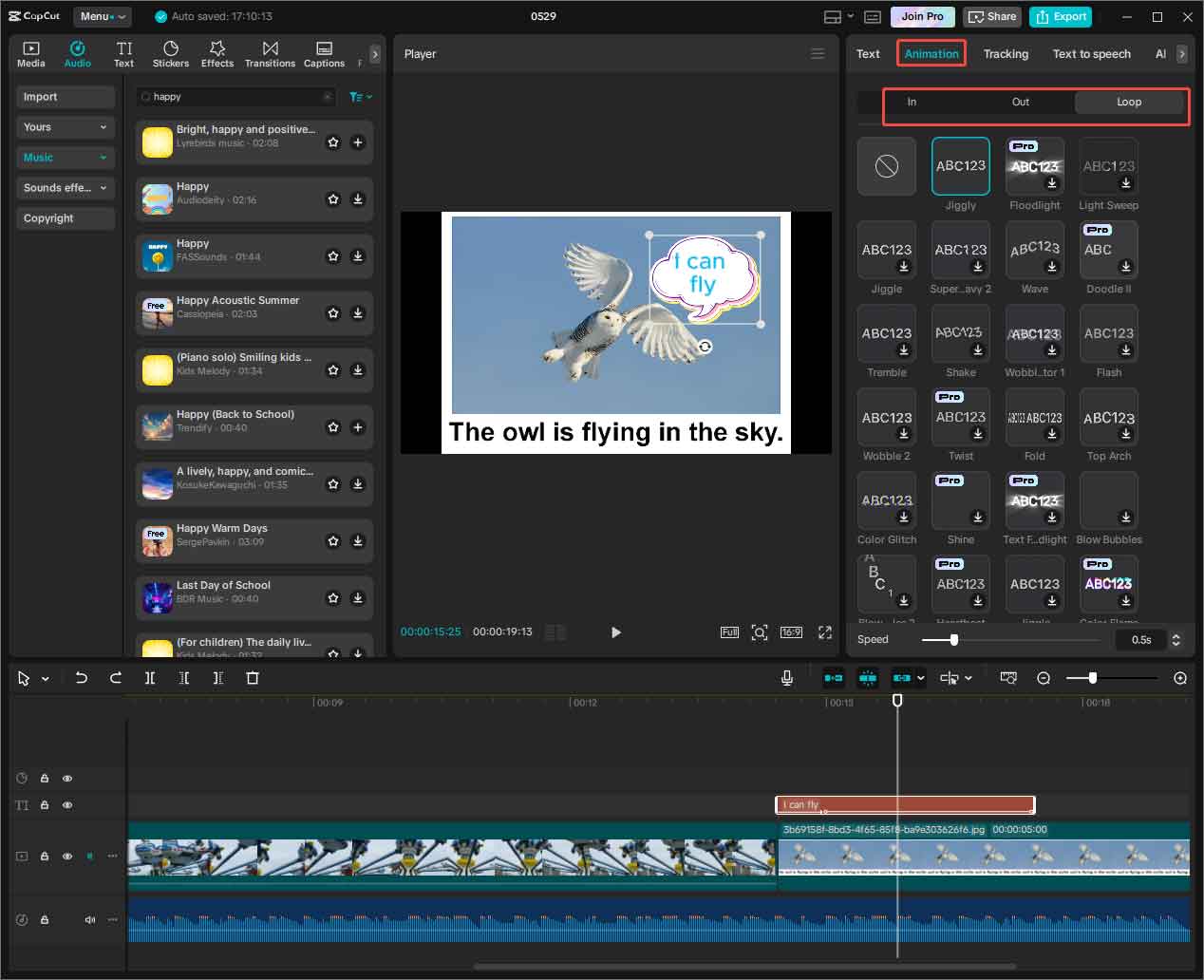Lock the audio track in the timeline
1204x980 pixels.
pos(44,919)
